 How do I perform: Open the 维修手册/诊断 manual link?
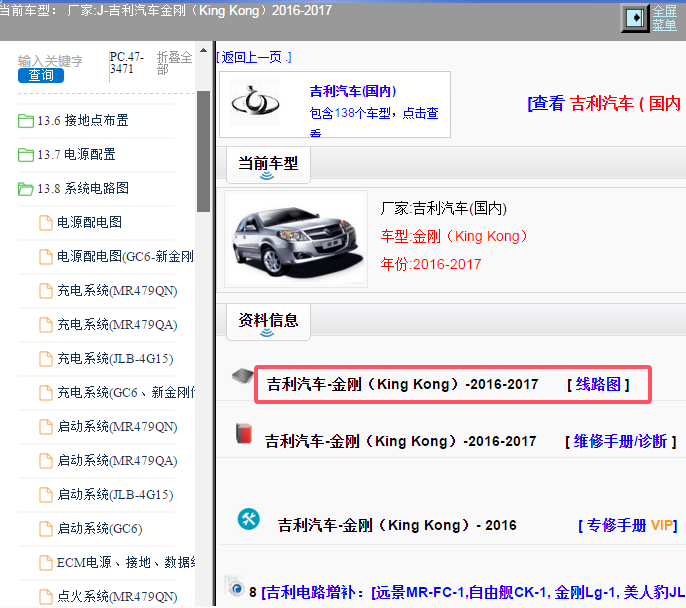620,441
